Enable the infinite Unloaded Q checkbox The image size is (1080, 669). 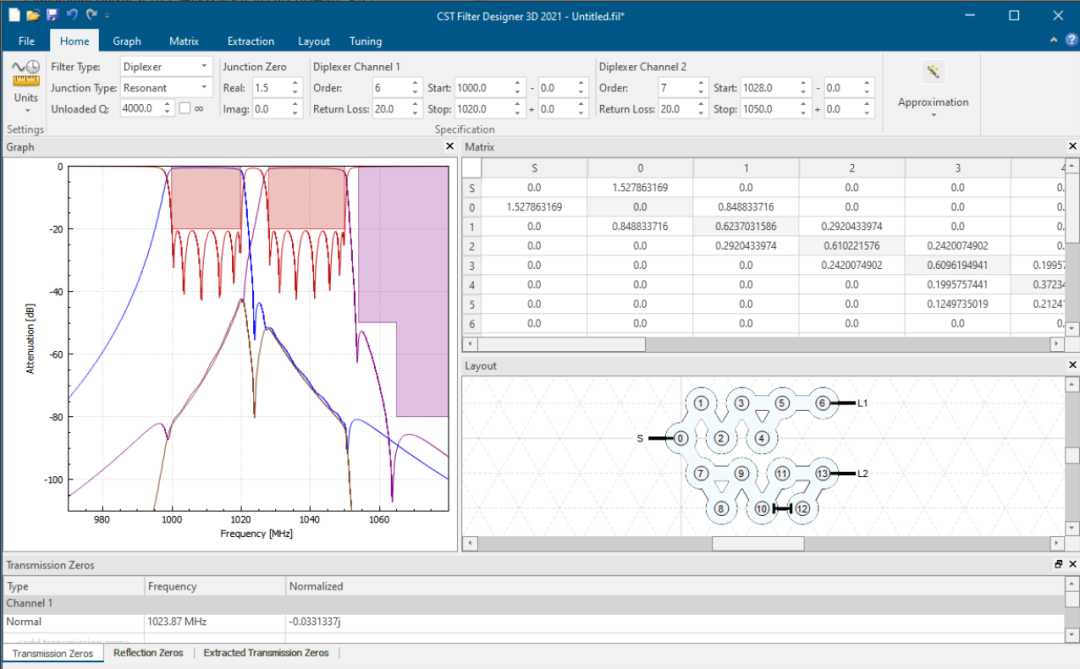184,108
